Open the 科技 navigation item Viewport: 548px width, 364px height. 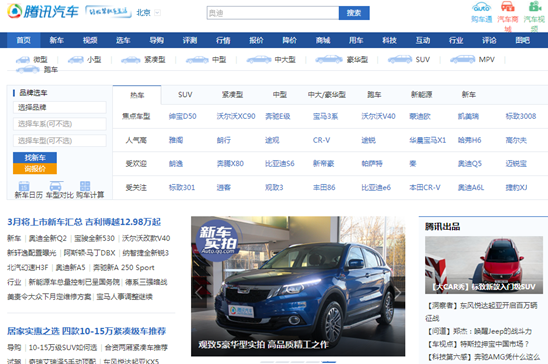click(389, 40)
